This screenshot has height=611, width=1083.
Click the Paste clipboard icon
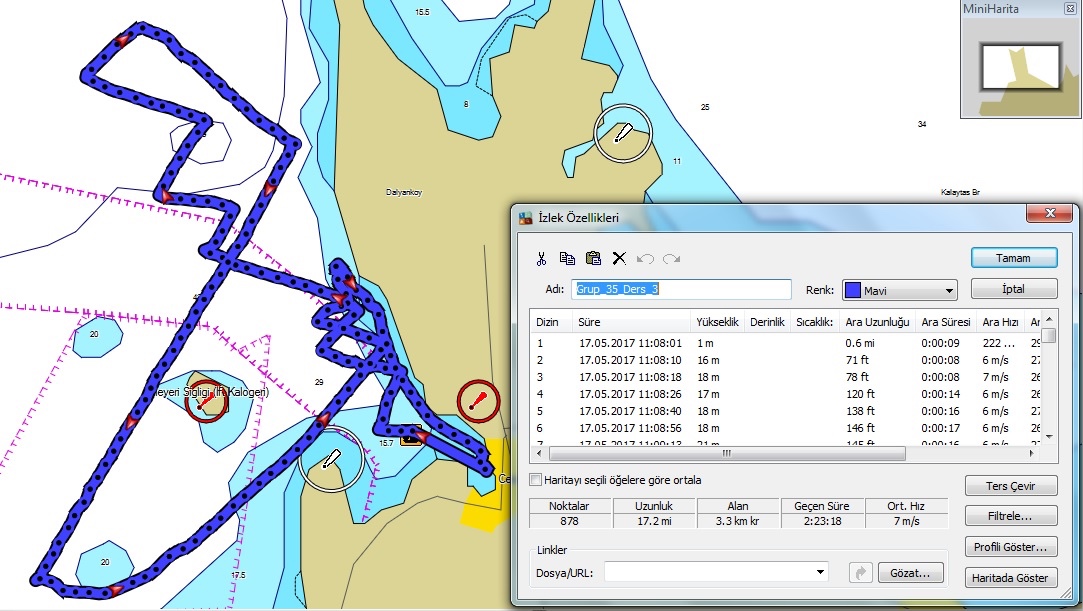click(593, 258)
